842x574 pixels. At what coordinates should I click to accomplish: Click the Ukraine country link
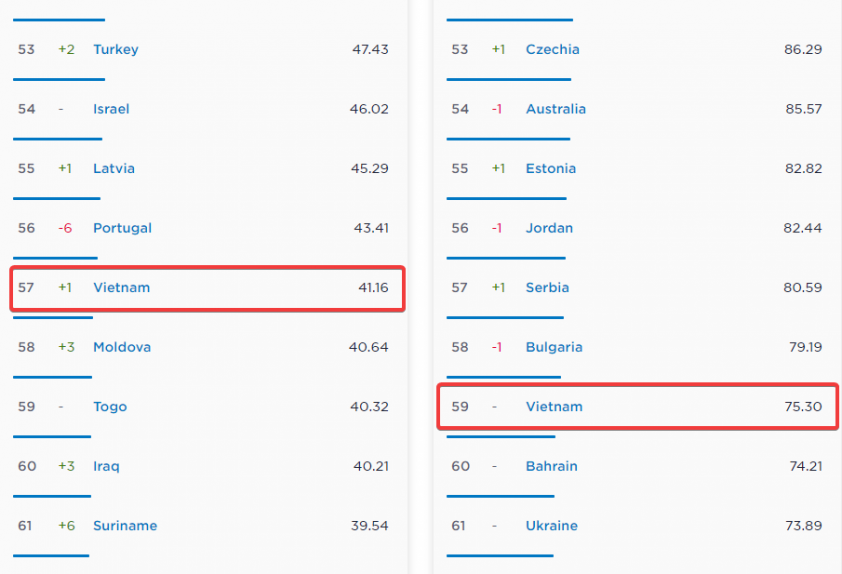pos(552,526)
